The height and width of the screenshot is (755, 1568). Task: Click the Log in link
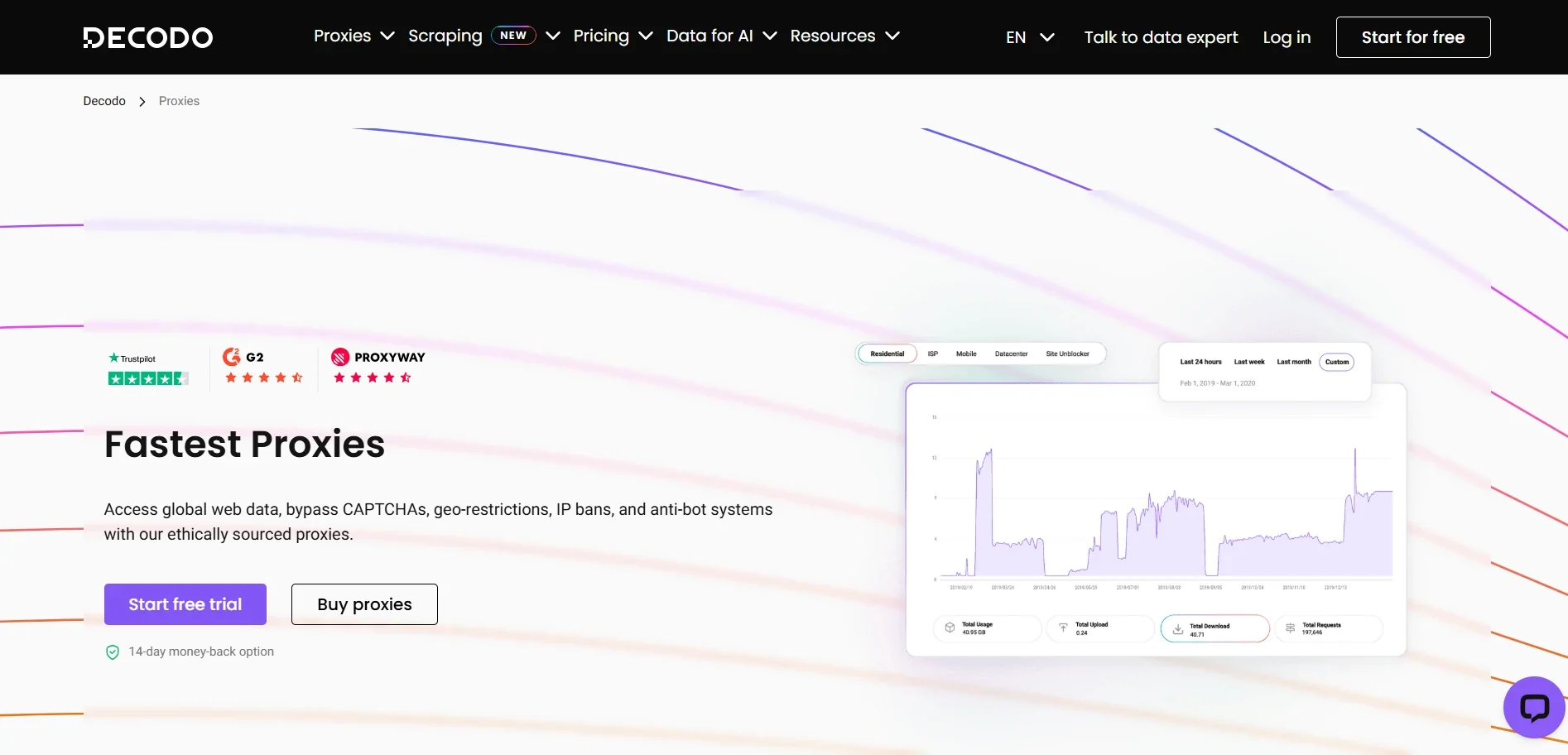1287,37
